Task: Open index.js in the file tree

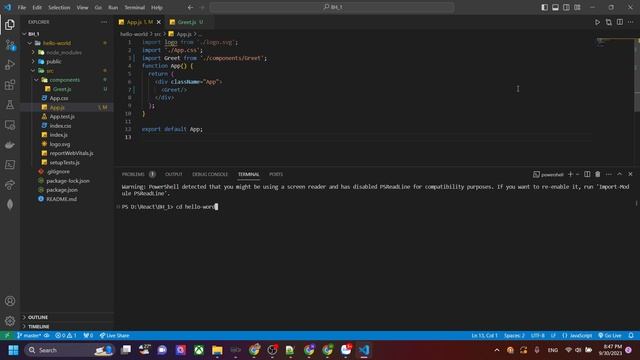Action: (59, 135)
